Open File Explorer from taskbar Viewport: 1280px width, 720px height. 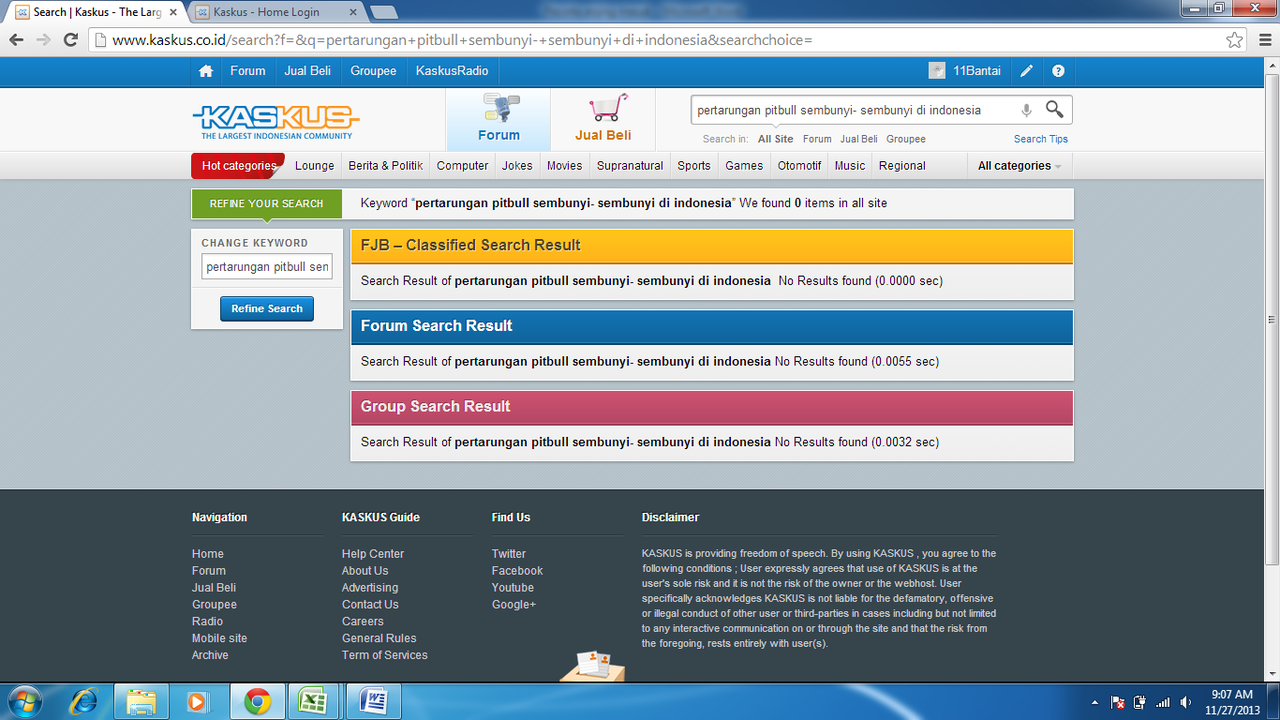coord(141,702)
